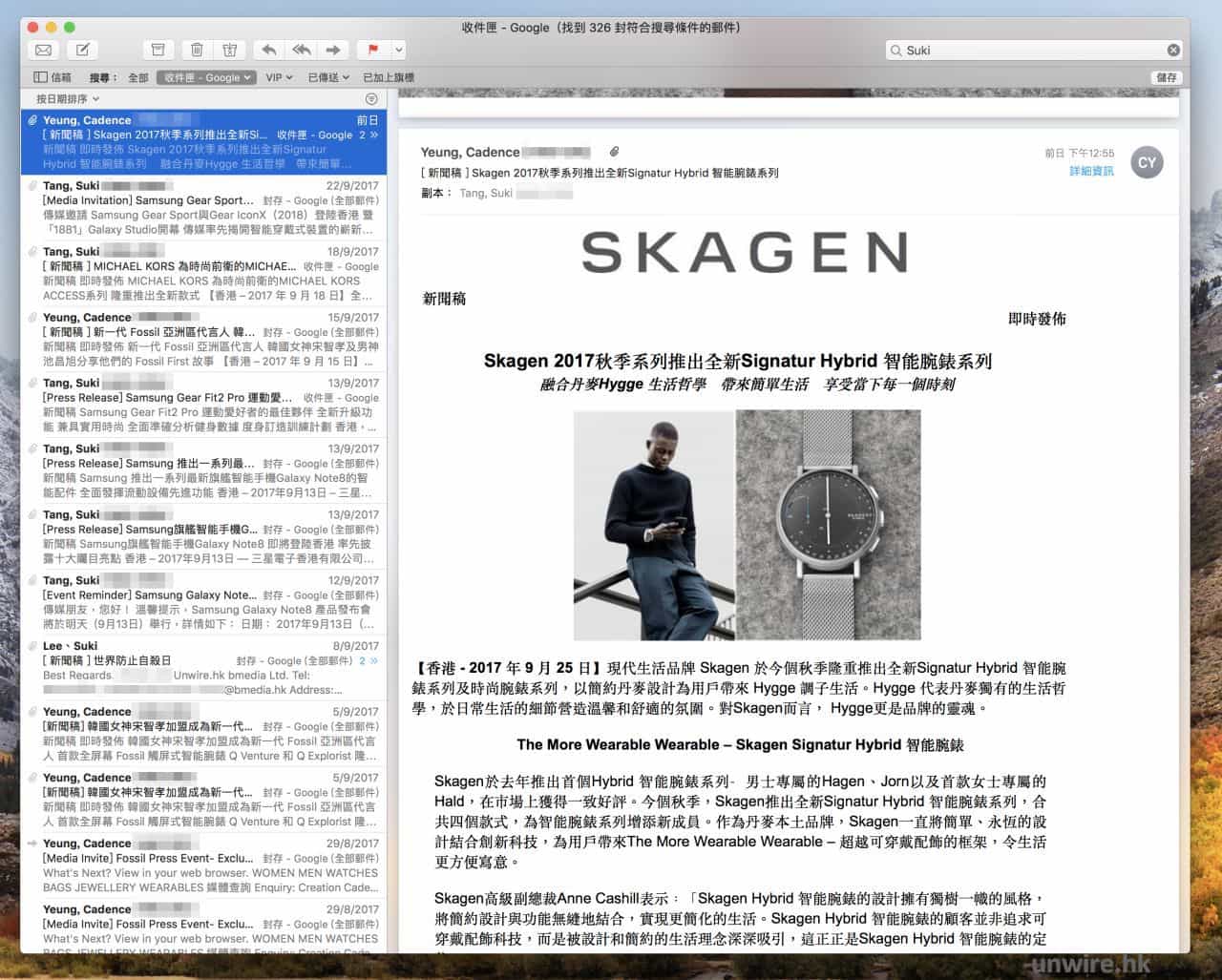This screenshot has width=1222, height=980.
Task: Move selected message to Junk
Action: tap(229, 50)
